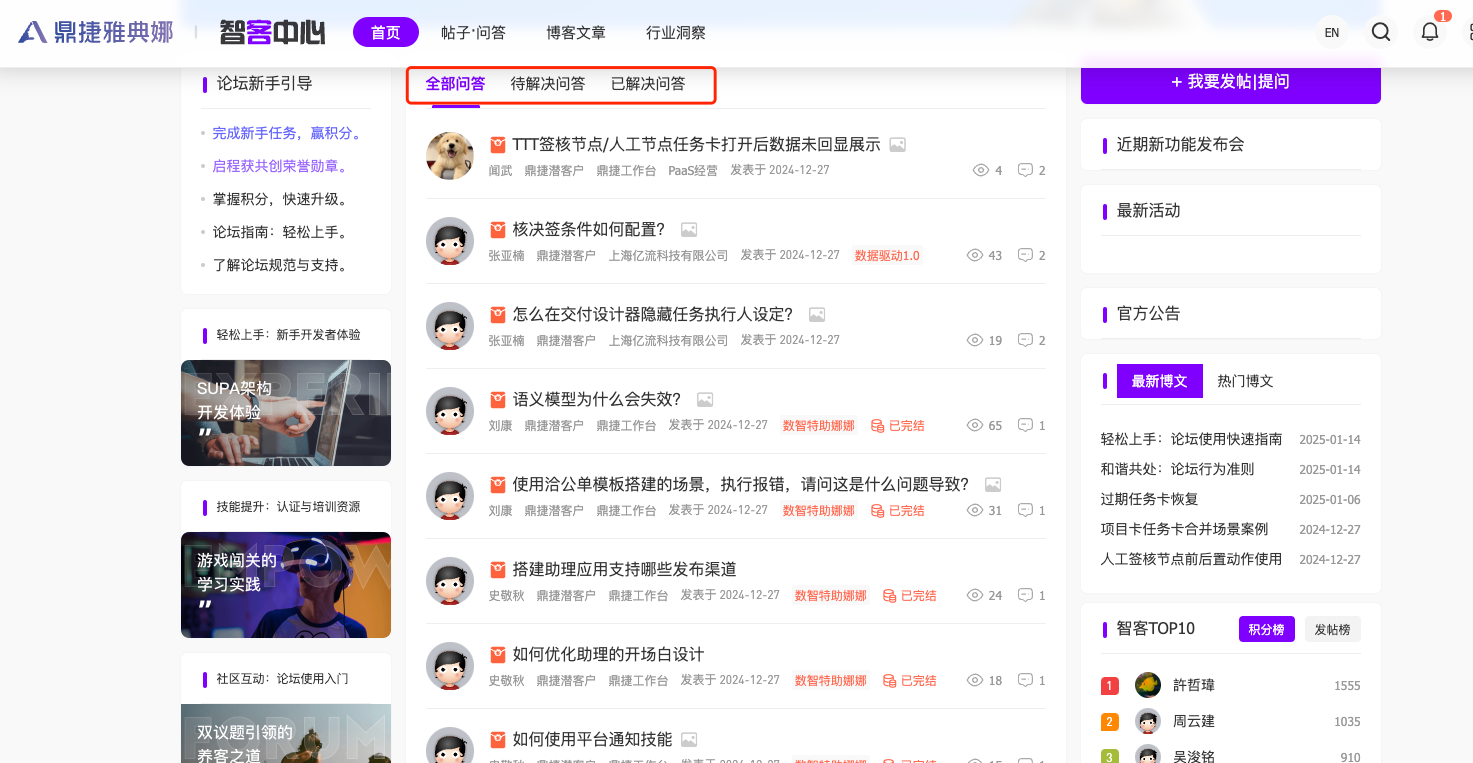The image size is (1473, 763).
Task: Open 行业洞察 navigation menu
Action: (x=676, y=32)
